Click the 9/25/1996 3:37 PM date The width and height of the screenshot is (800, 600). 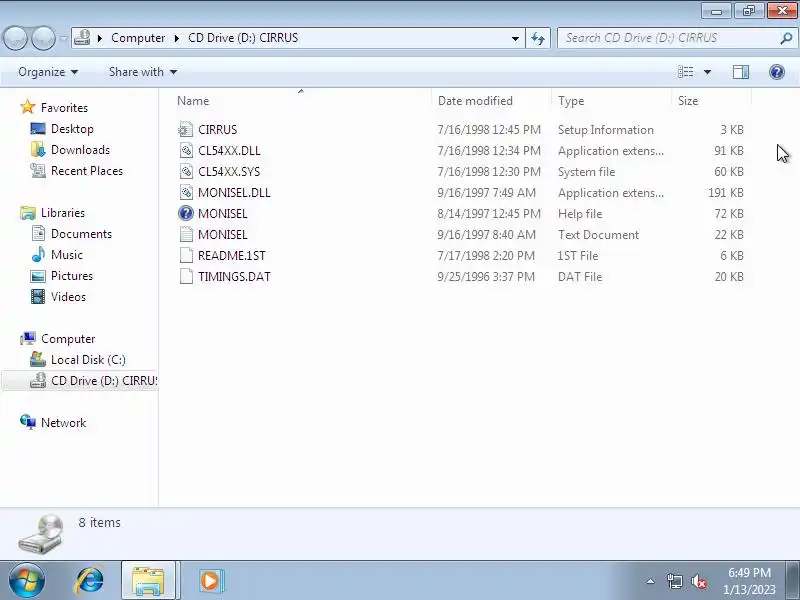486,276
